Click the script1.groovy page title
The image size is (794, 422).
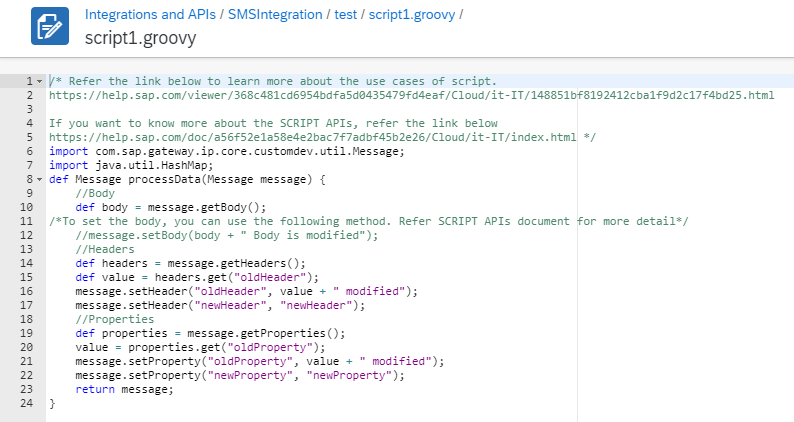click(140, 38)
